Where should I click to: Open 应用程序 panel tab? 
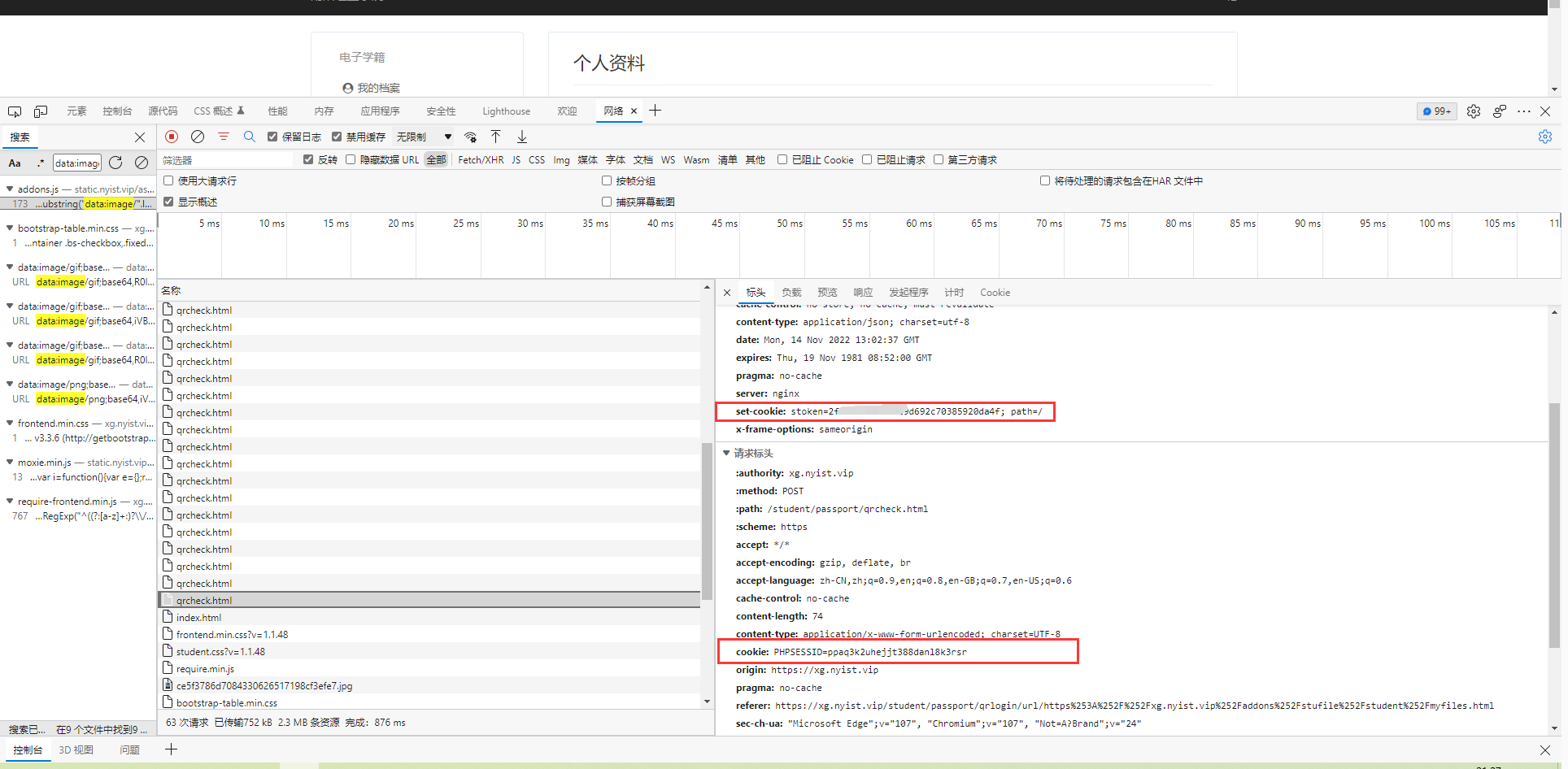pos(380,111)
